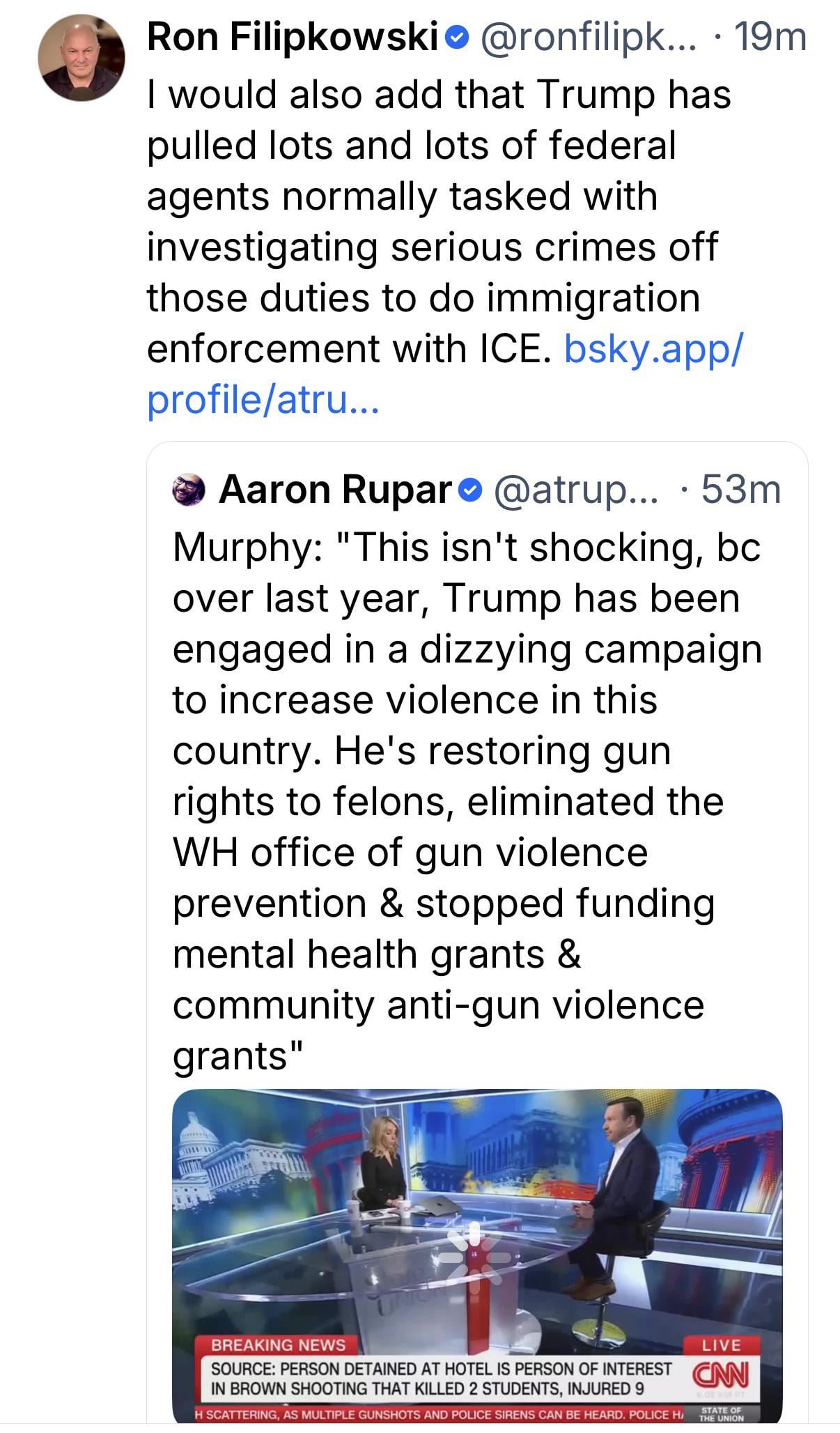Image resolution: width=840 pixels, height=1433 pixels.
Task: Click Aaron Rupar's verified checkmark badge
Action: [x=471, y=491]
